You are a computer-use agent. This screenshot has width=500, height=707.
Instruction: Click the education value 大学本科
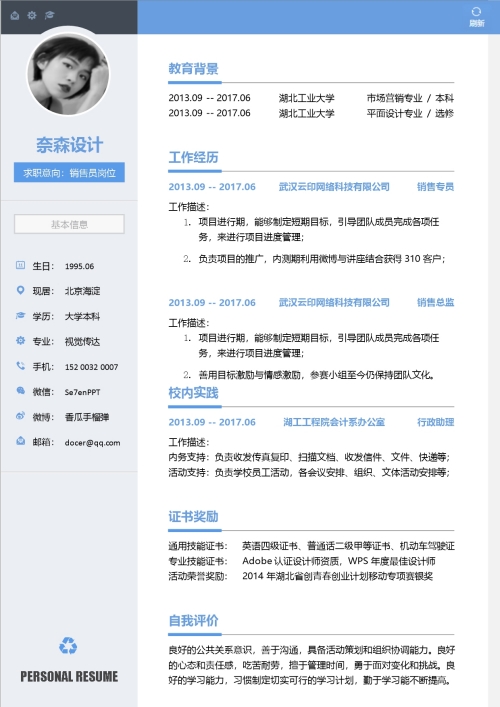coord(83,317)
